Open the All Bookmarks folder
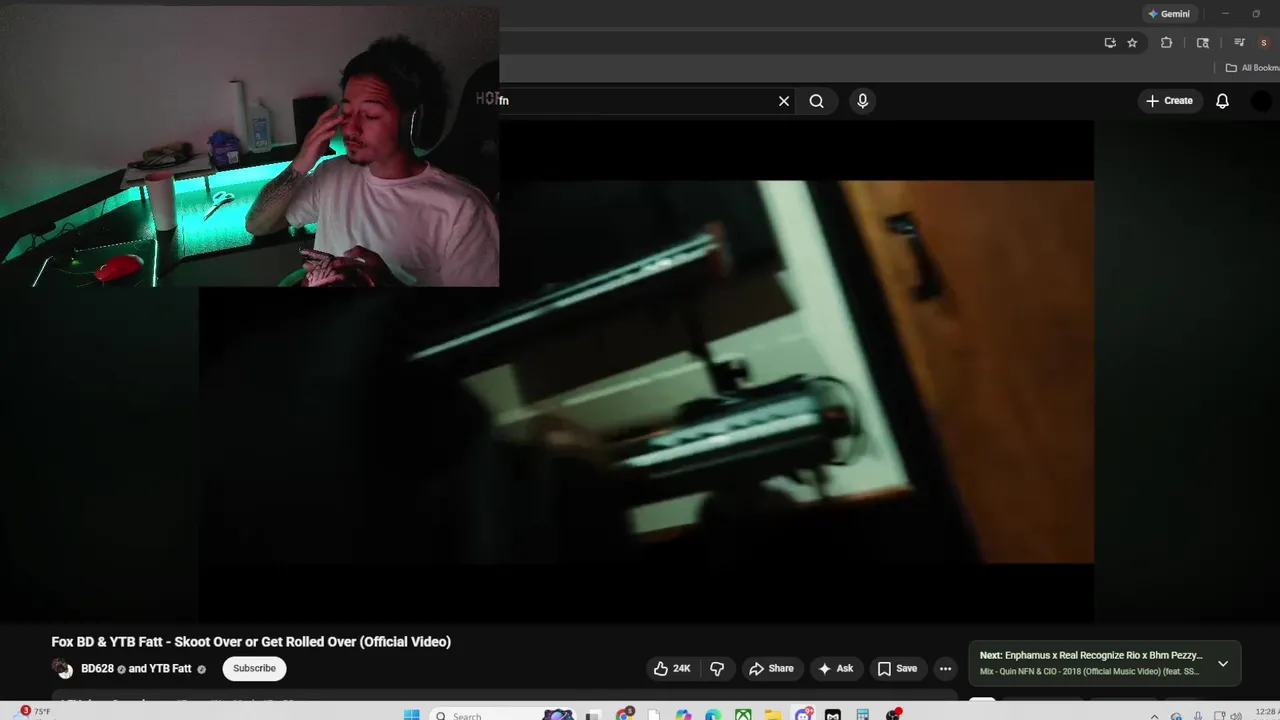1280x720 pixels. (x=1253, y=68)
